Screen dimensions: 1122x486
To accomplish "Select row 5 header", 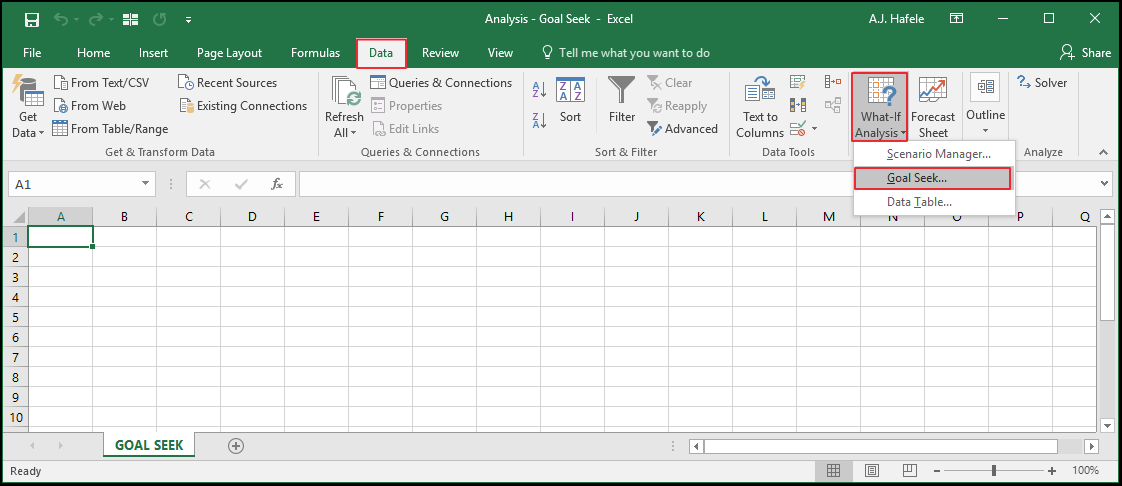I will 17,317.
